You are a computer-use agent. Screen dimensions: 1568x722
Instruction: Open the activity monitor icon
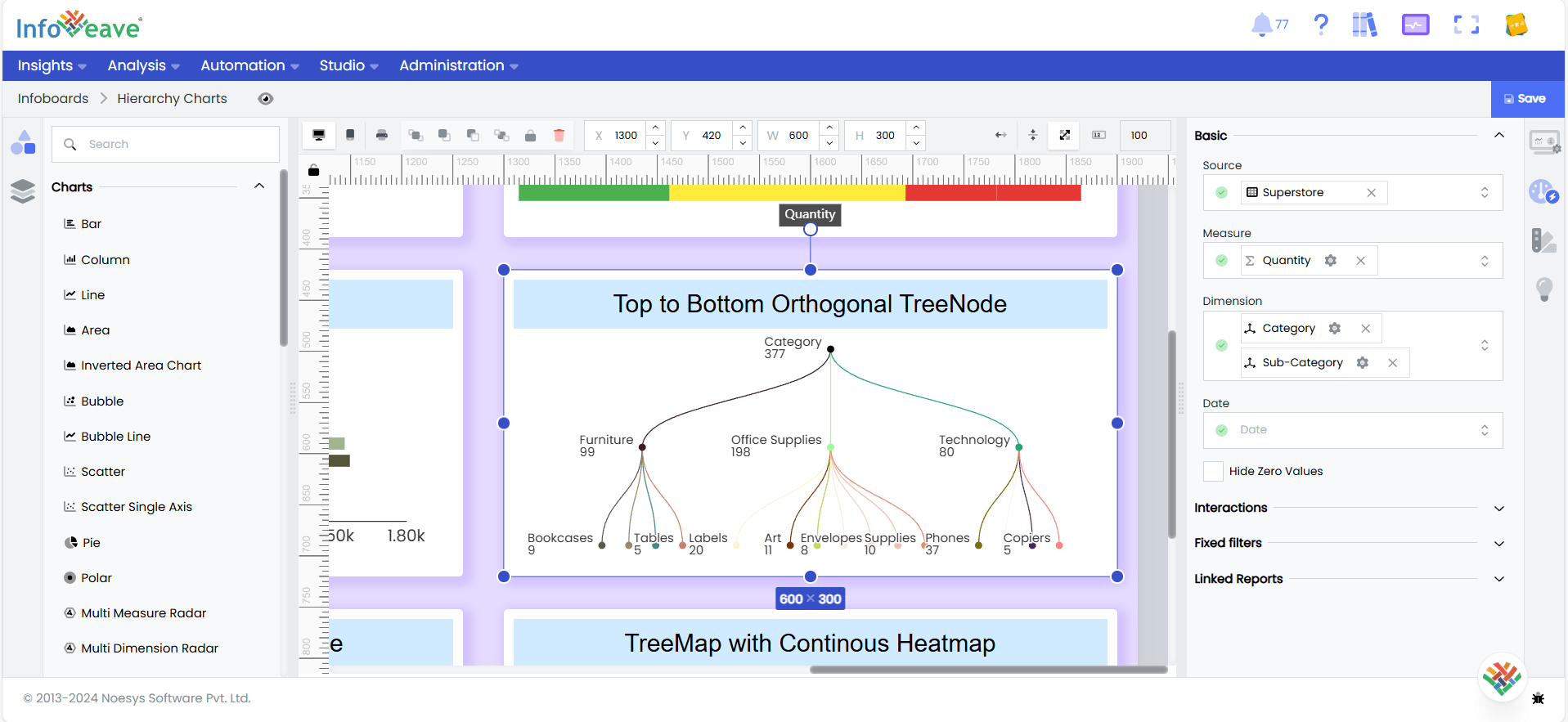(1415, 25)
